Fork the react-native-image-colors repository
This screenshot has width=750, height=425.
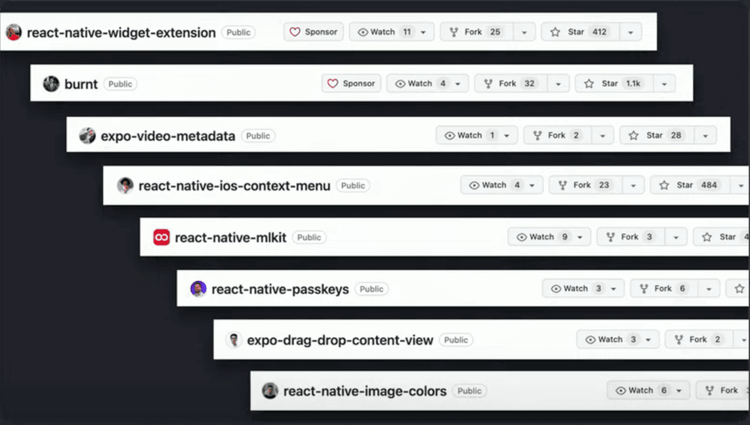(723, 391)
